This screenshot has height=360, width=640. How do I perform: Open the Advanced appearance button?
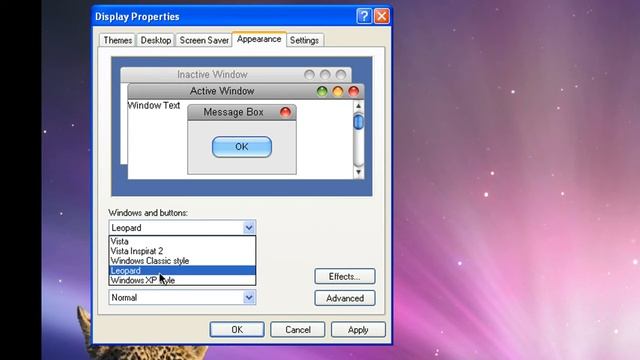coord(344,298)
